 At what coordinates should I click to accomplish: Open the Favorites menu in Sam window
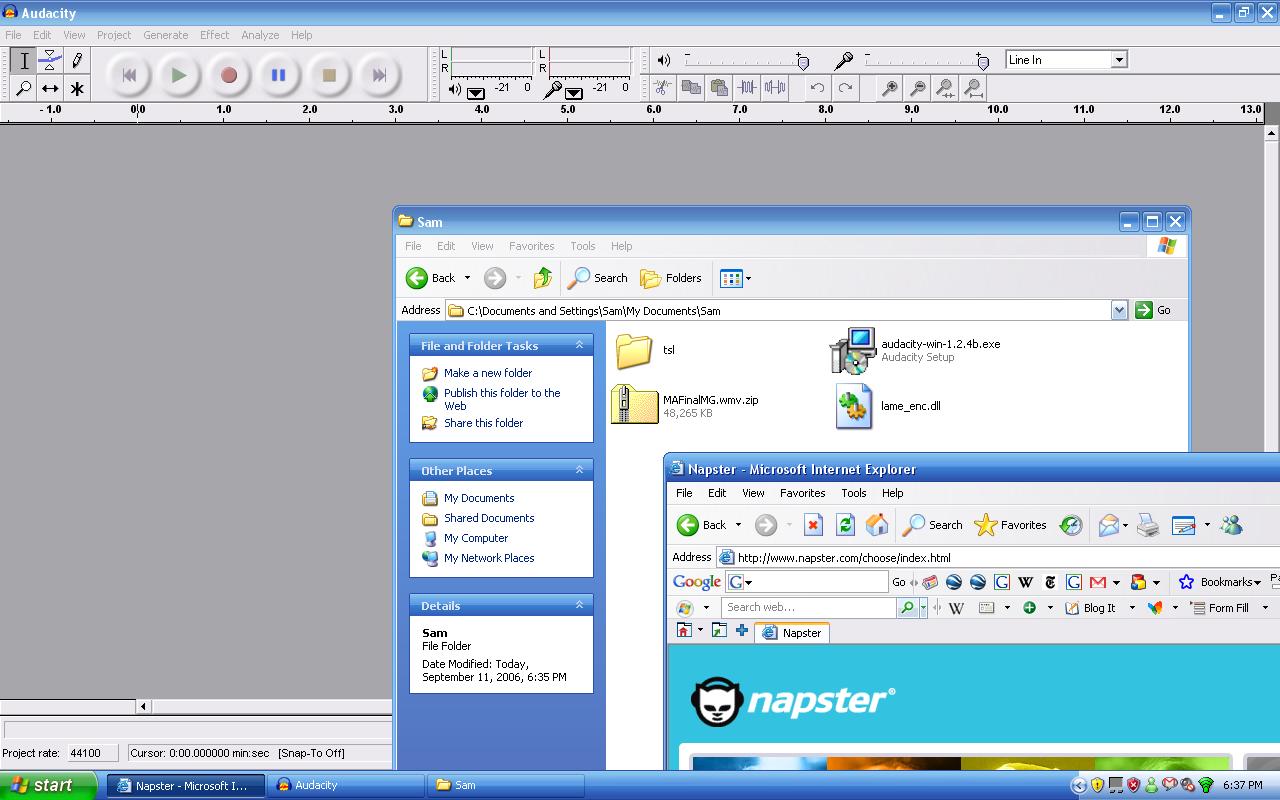[x=531, y=246]
